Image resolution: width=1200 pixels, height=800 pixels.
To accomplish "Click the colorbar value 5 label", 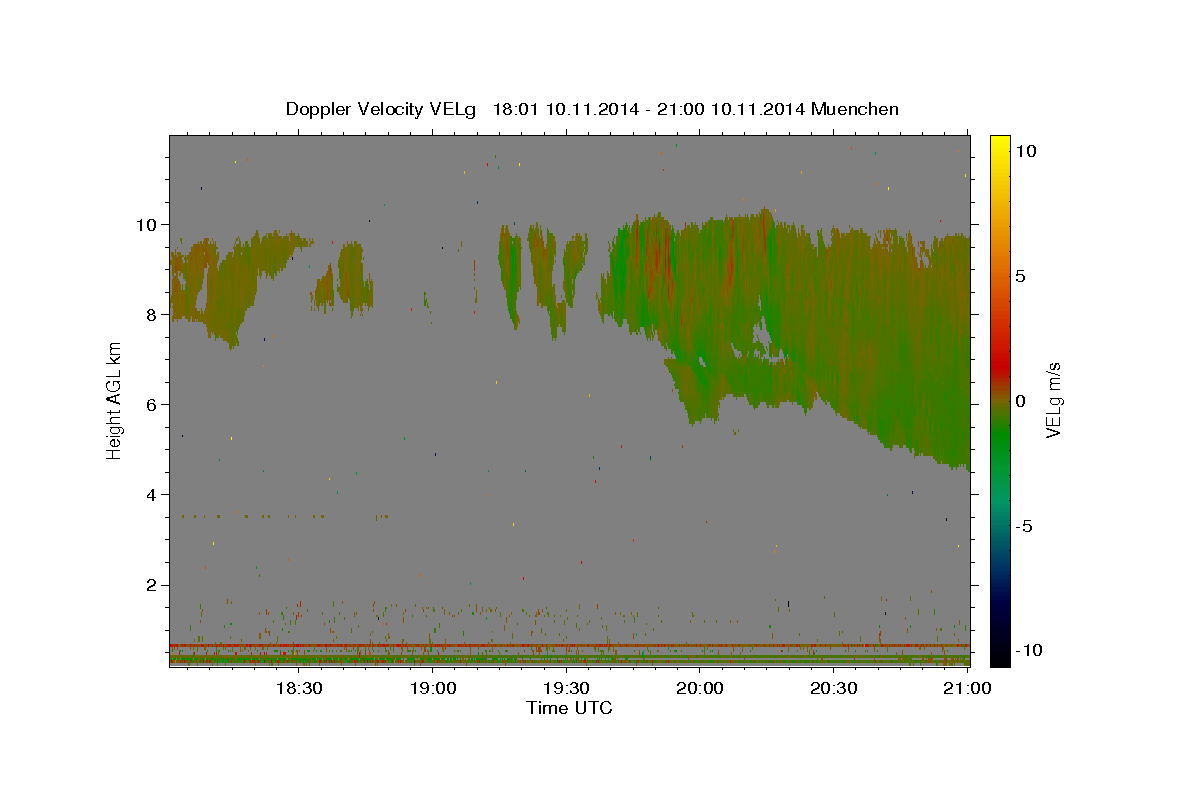I will [1022, 275].
